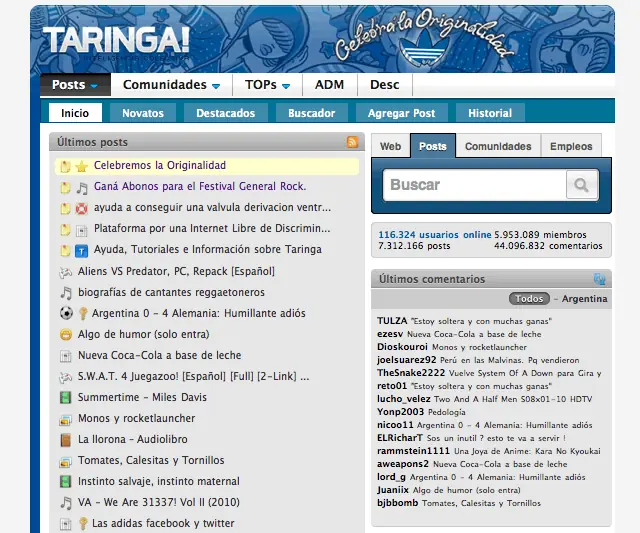Click the image icon beside Tomates, Calesitas

[x=66, y=461]
